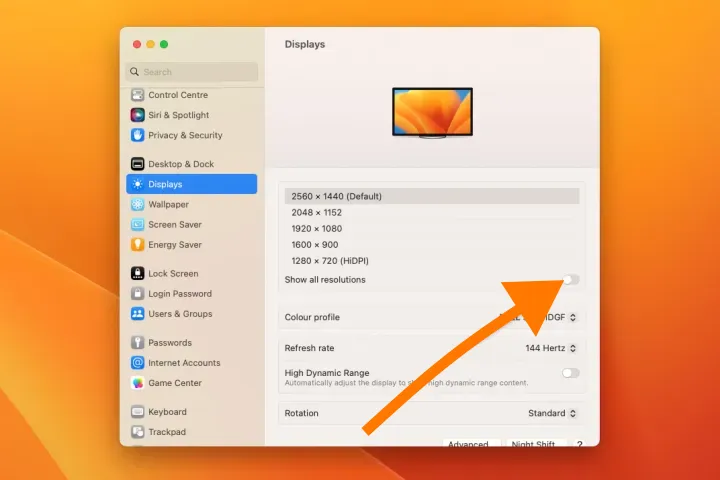Viewport: 720px width, 480px height.
Task: Click the Login Password icon
Action: 137,294
